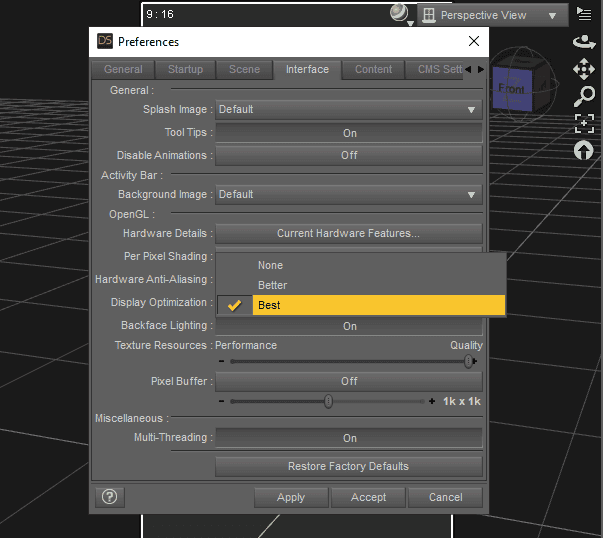
Task: Select the Better option in the list
Action: [x=272, y=286]
